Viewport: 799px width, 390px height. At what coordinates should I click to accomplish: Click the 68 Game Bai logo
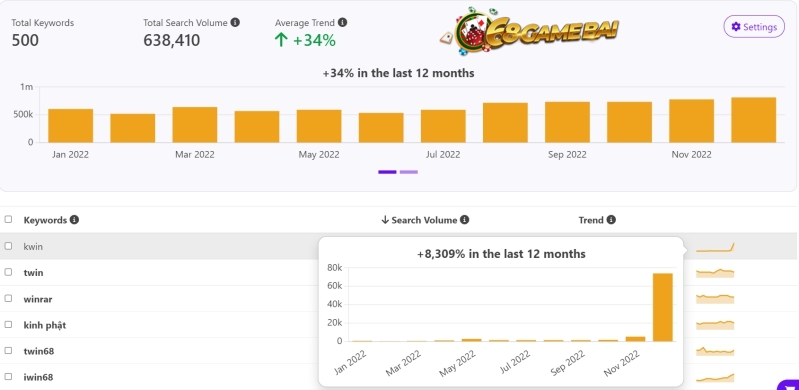tap(529, 32)
